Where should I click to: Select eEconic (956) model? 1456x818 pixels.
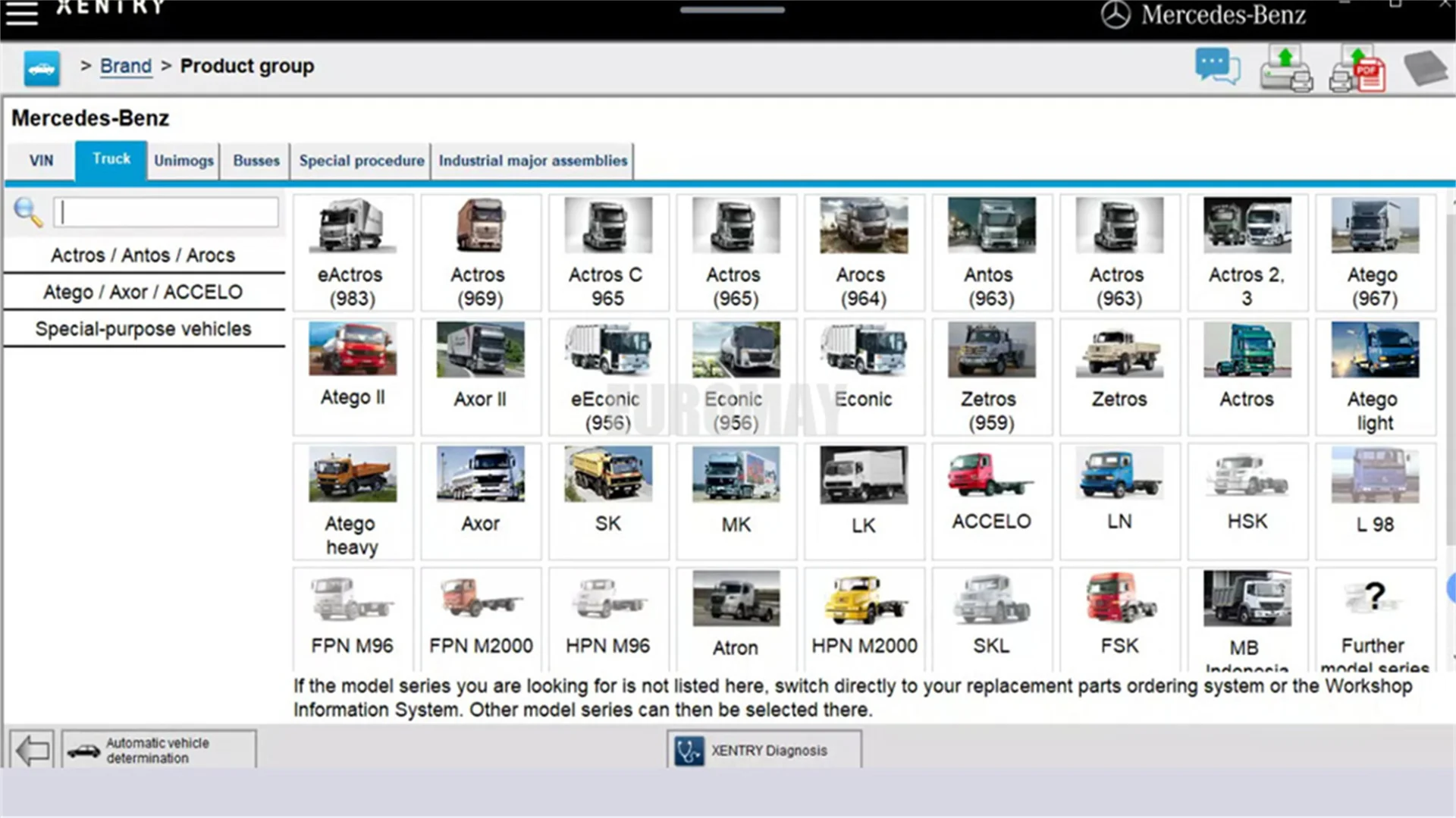tap(608, 377)
